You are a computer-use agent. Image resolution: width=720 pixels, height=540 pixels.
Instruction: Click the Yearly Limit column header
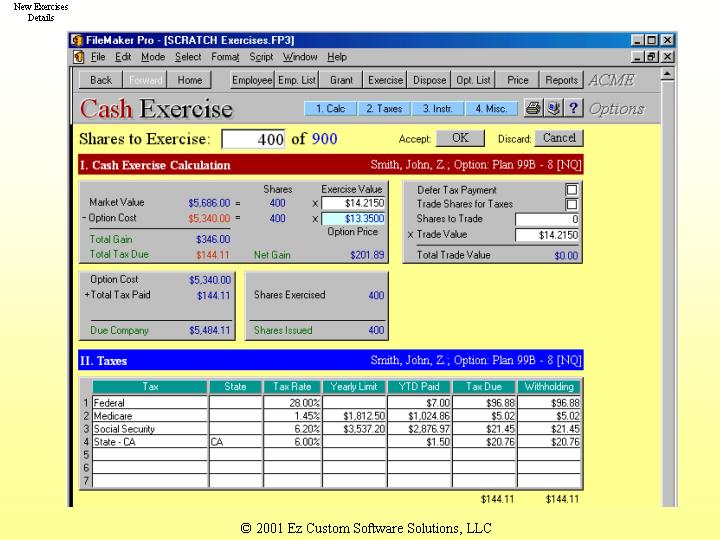(354, 387)
